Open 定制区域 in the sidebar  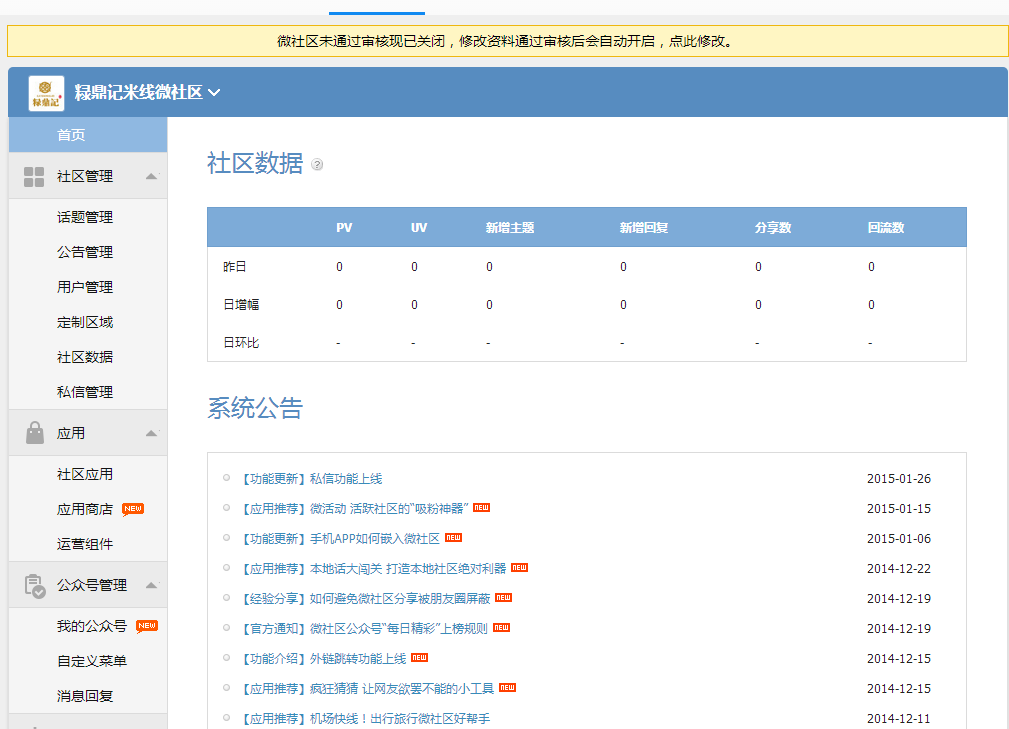pos(85,322)
